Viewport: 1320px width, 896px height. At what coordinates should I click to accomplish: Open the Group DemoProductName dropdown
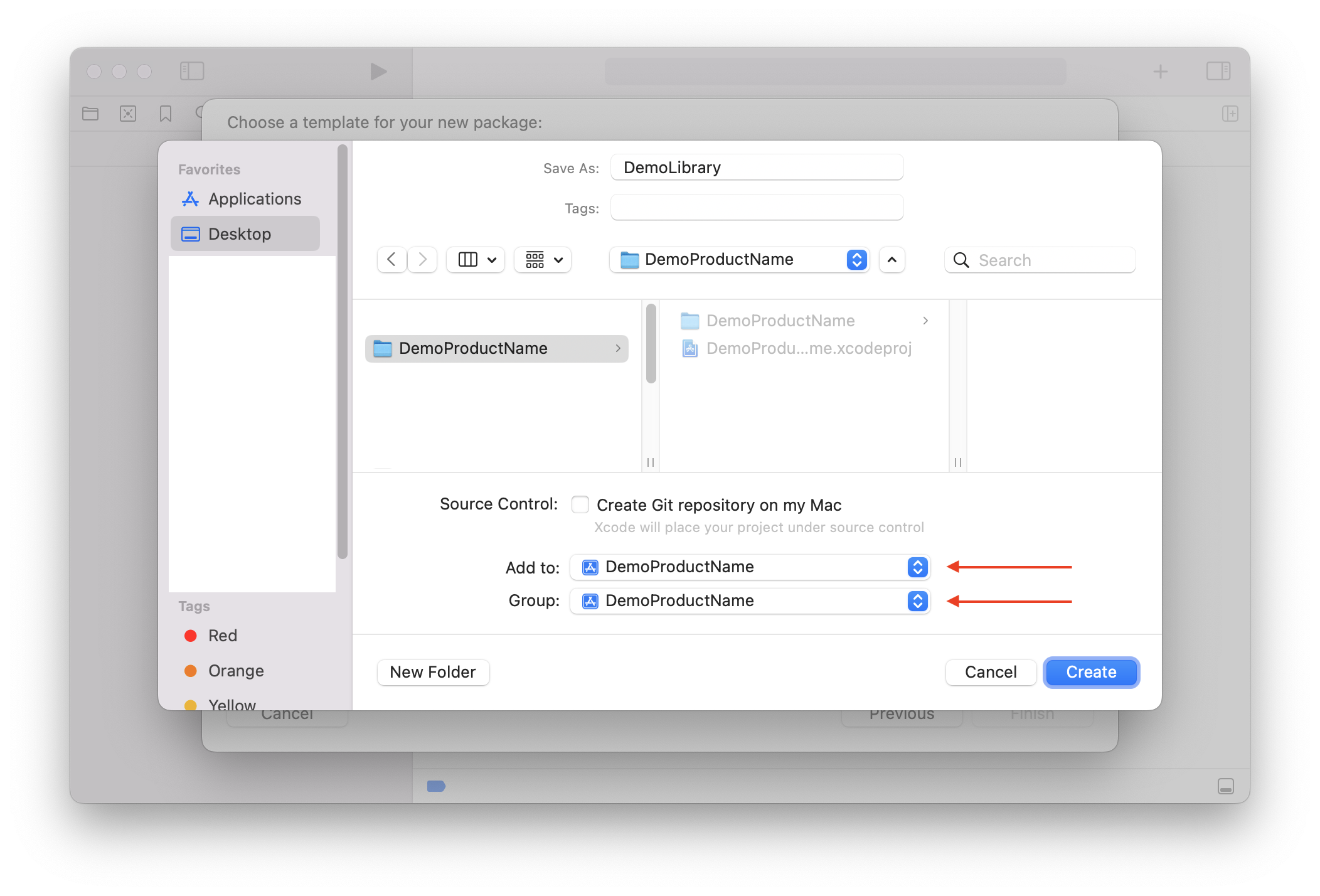(x=750, y=601)
